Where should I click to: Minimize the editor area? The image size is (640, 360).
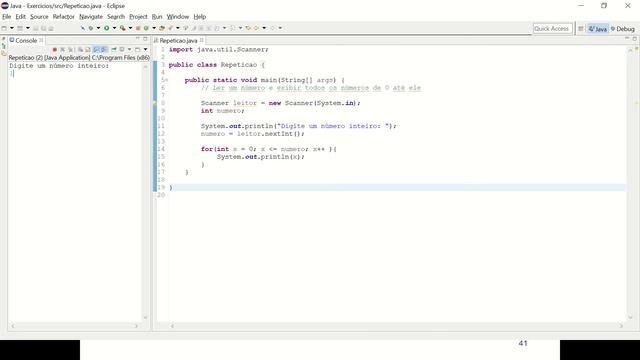[627, 38]
